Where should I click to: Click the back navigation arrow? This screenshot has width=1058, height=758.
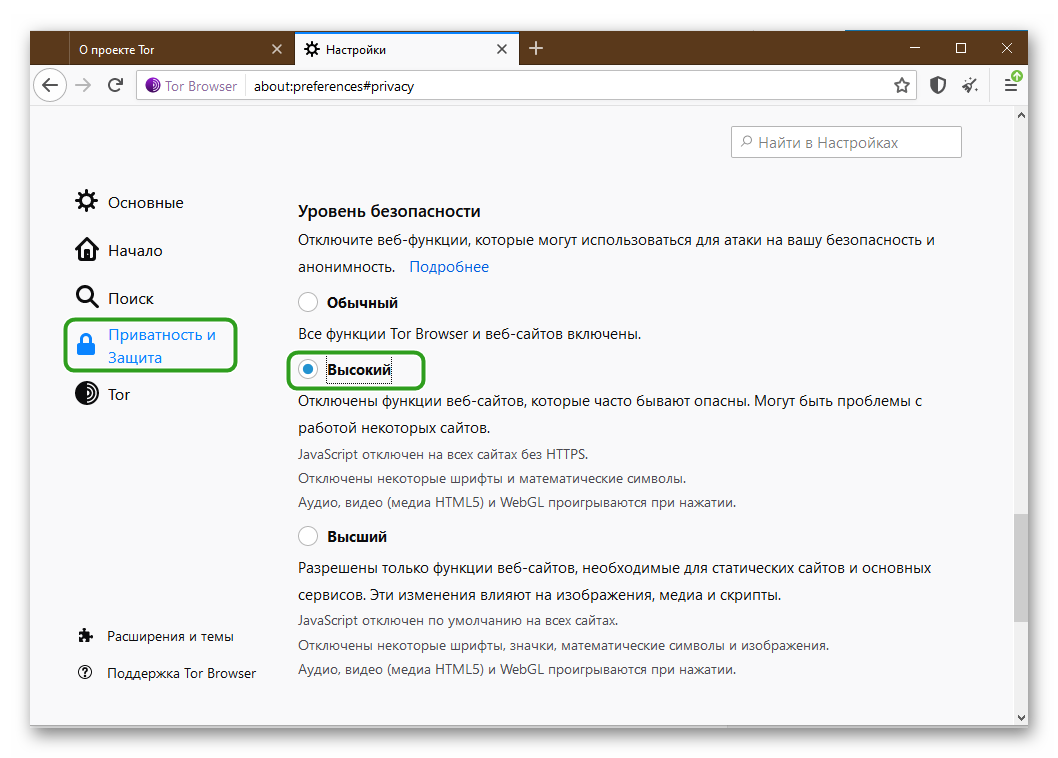coord(50,86)
